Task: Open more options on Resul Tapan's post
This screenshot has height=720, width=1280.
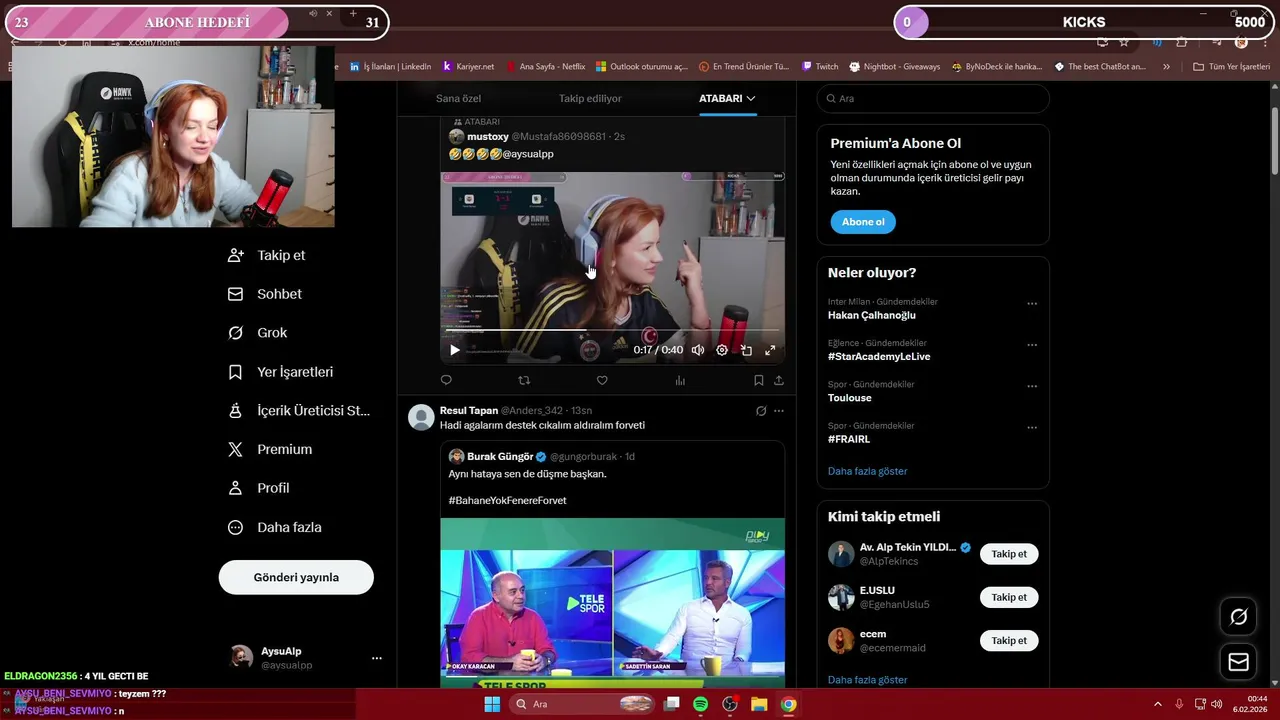Action: pos(779,411)
